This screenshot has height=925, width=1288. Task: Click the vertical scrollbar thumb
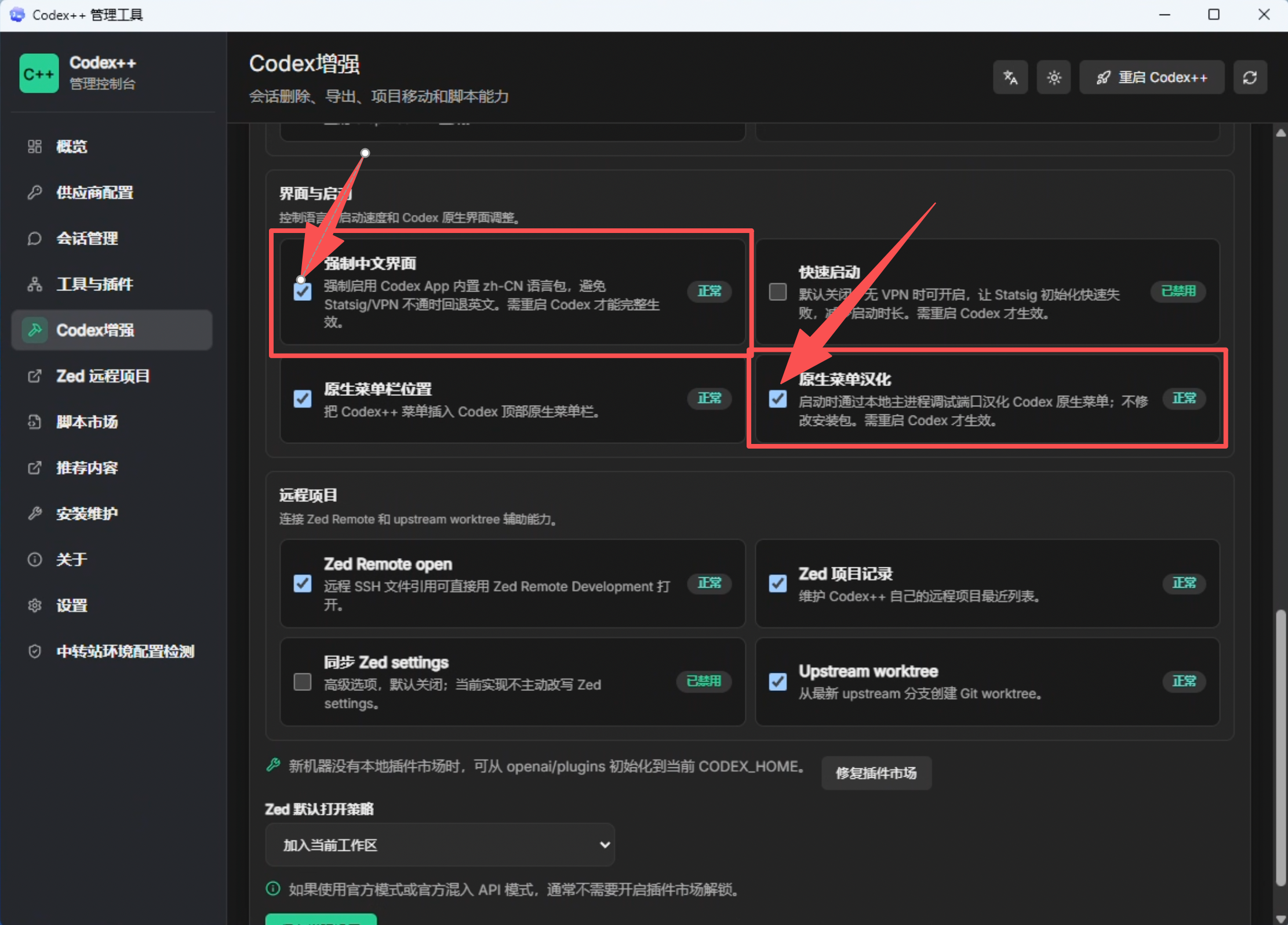click(1281, 747)
